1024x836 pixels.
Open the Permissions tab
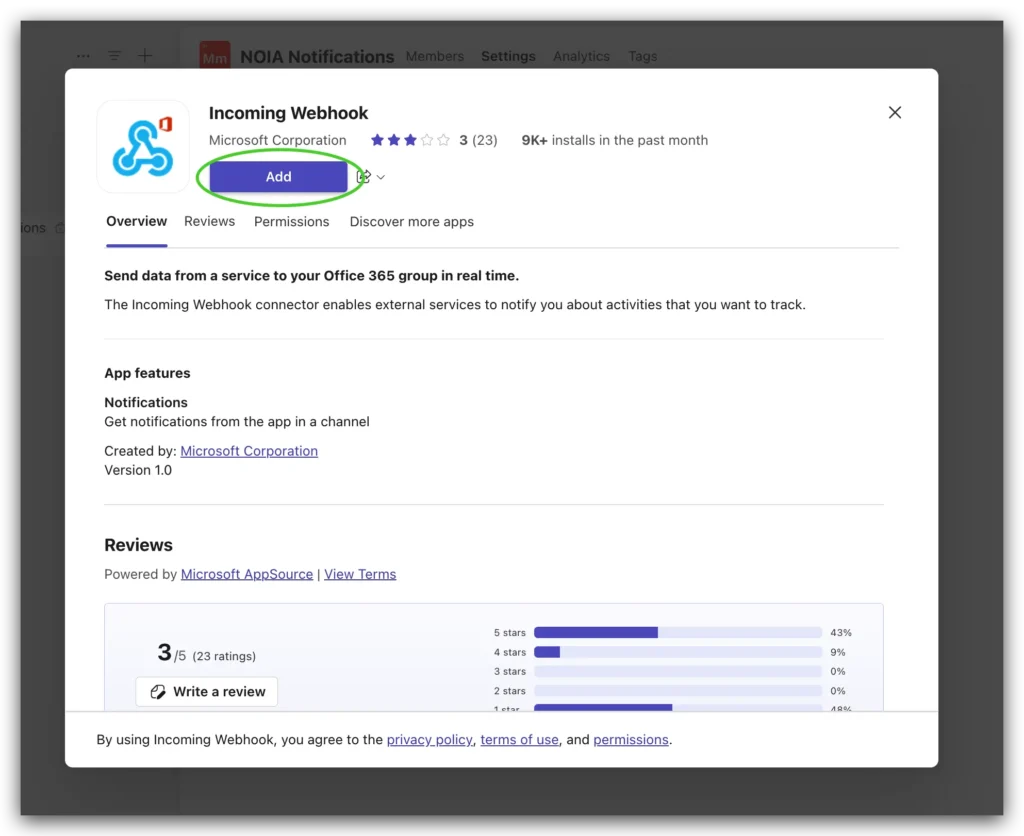tap(291, 221)
